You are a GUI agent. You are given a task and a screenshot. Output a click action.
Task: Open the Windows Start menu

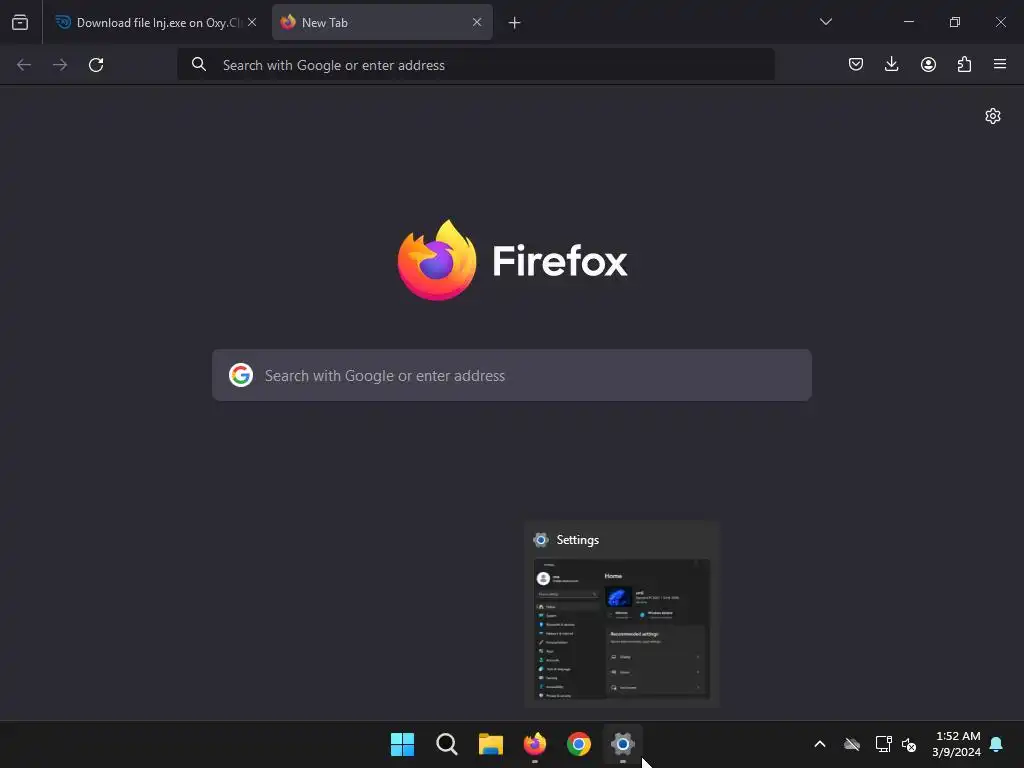point(402,744)
